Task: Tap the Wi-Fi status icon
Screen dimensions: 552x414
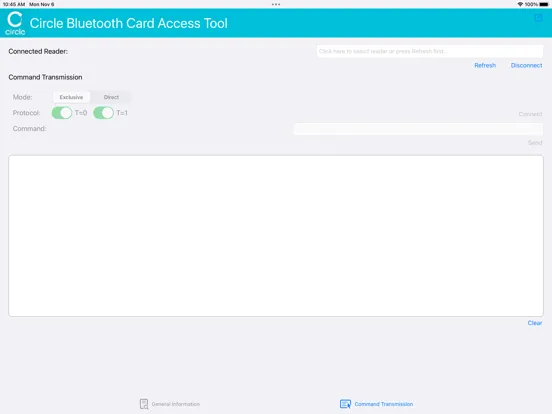Action: (x=520, y=4)
